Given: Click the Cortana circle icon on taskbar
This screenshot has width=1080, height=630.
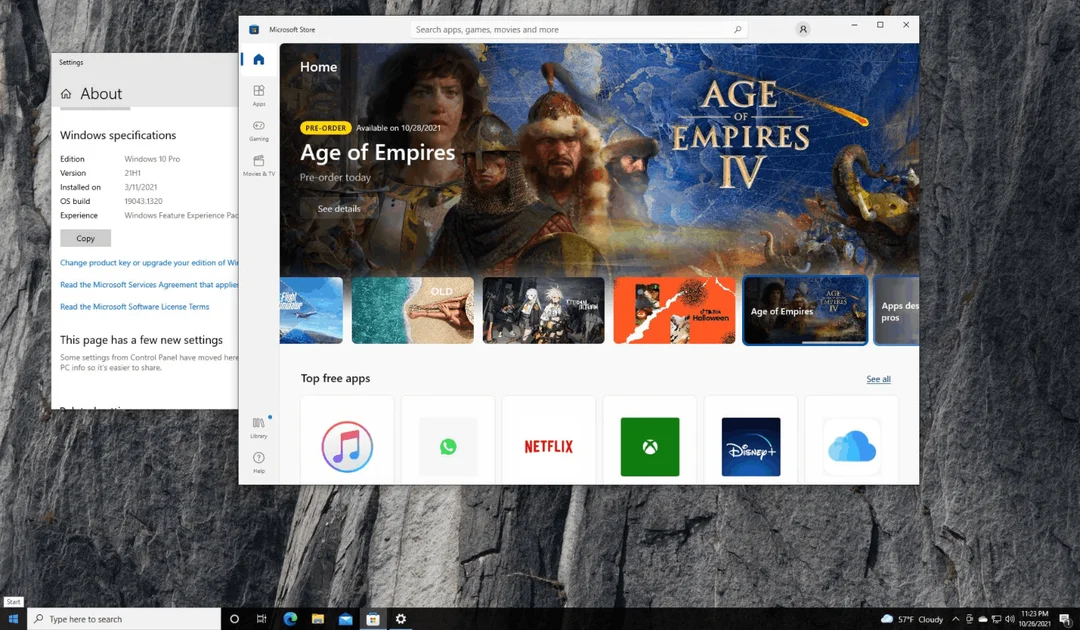Looking at the screenshot, I should pos(234,619).
